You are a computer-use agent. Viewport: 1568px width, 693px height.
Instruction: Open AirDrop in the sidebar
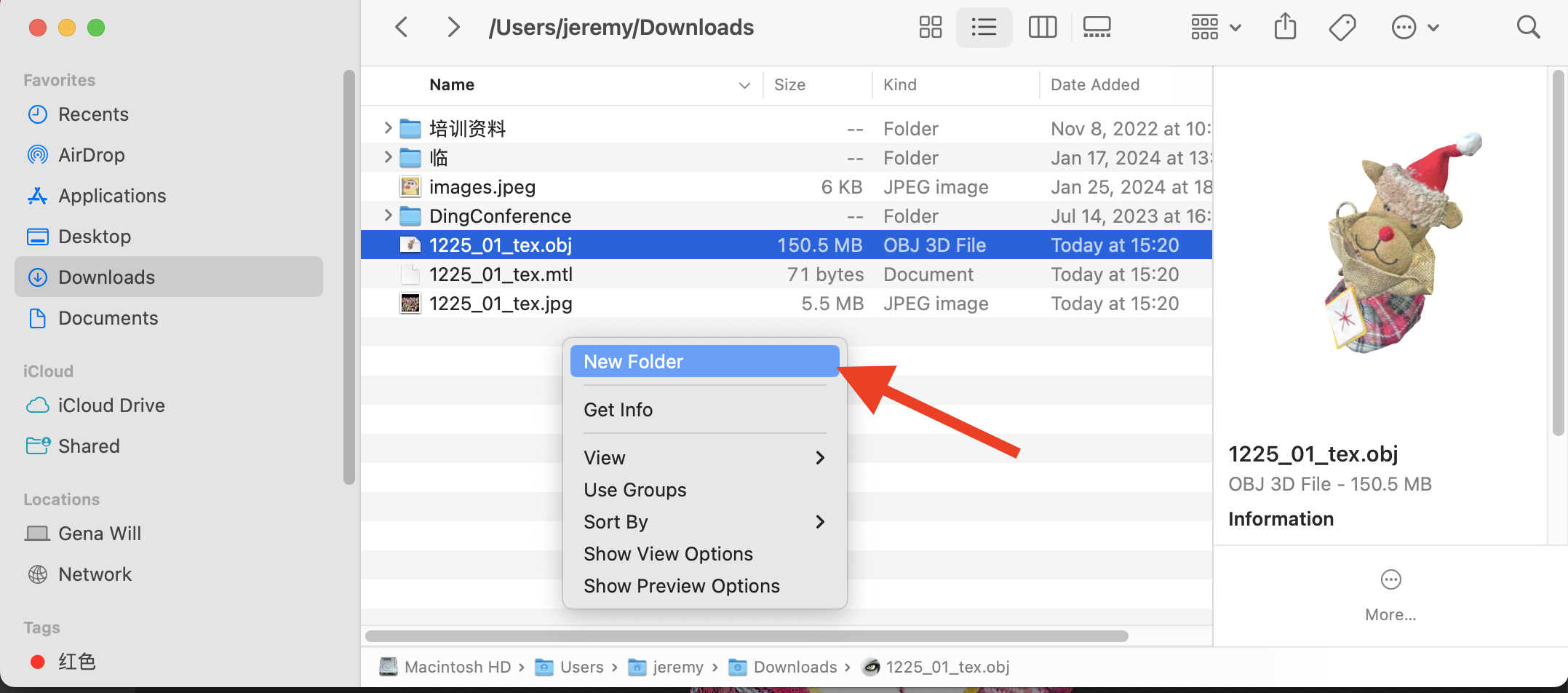91,155
